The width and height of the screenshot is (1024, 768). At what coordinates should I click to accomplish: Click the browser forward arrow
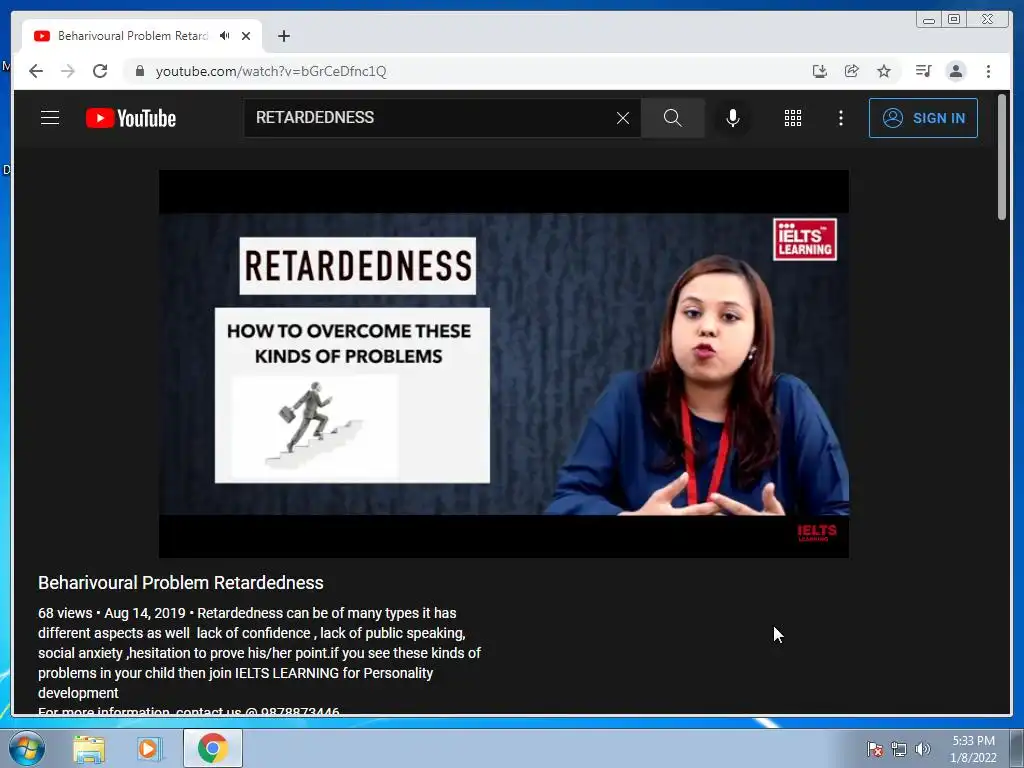pos(68,71)
